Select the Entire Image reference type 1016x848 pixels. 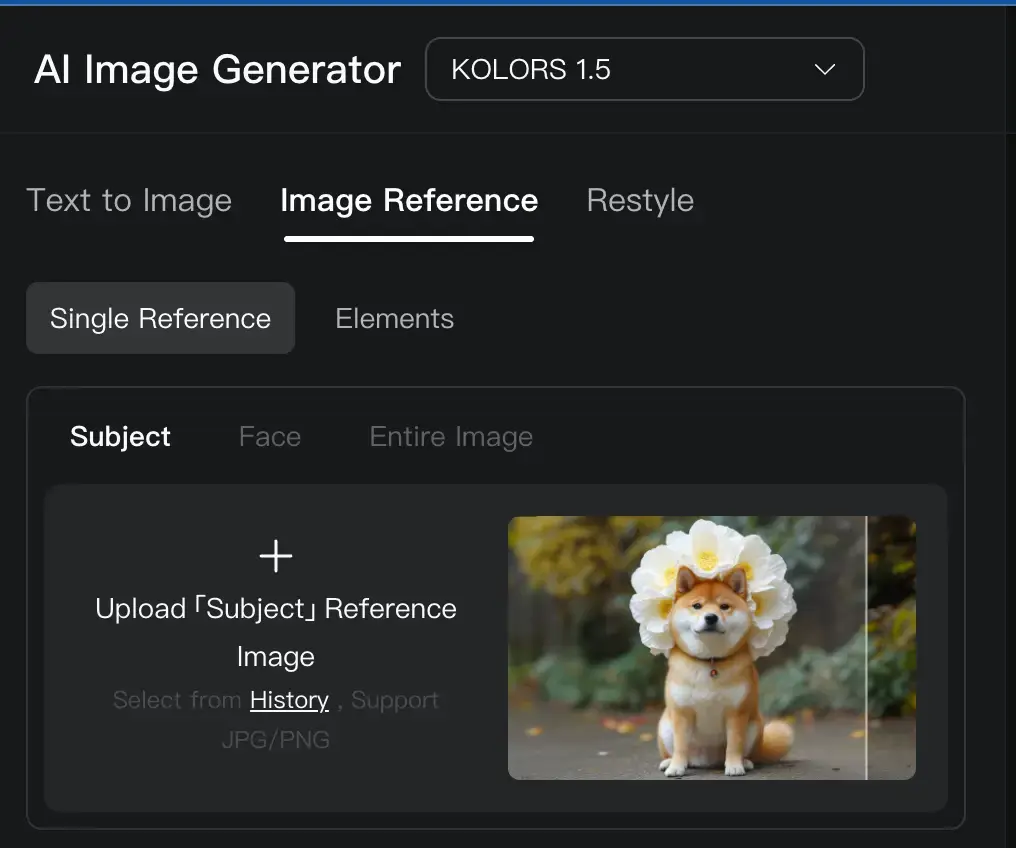(451, 437)
